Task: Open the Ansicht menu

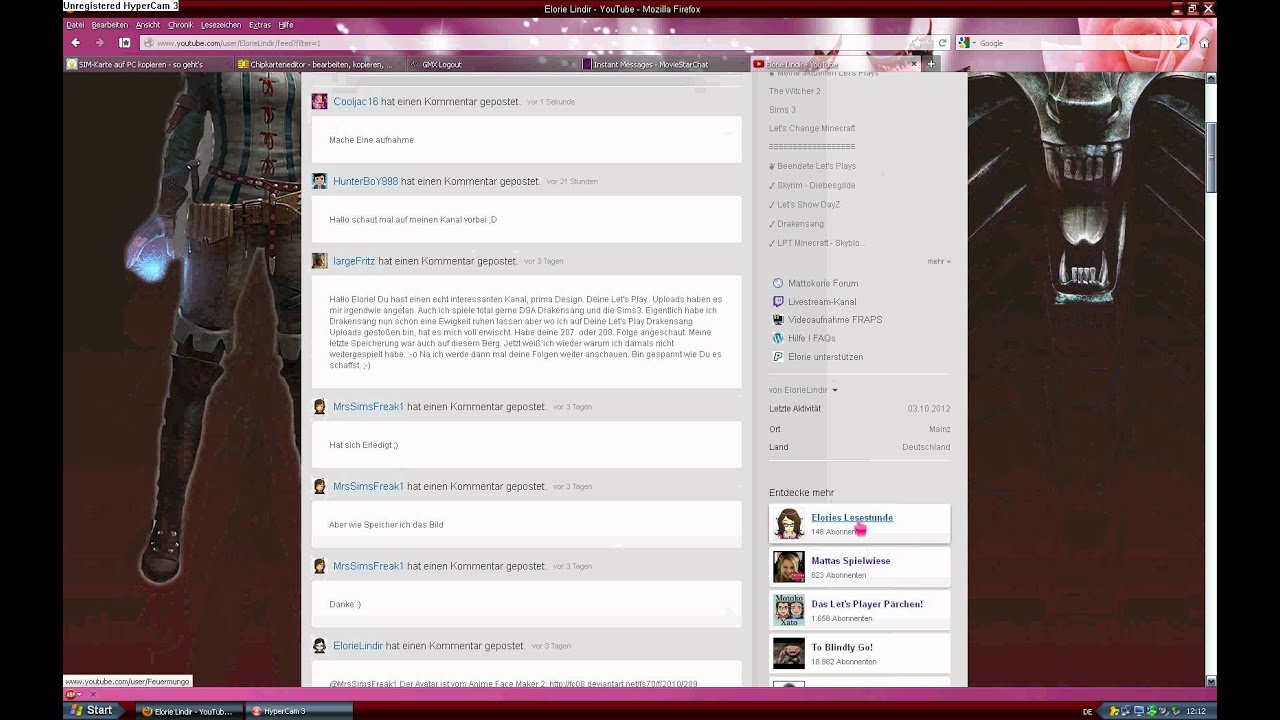Action: tap(148, 24)
